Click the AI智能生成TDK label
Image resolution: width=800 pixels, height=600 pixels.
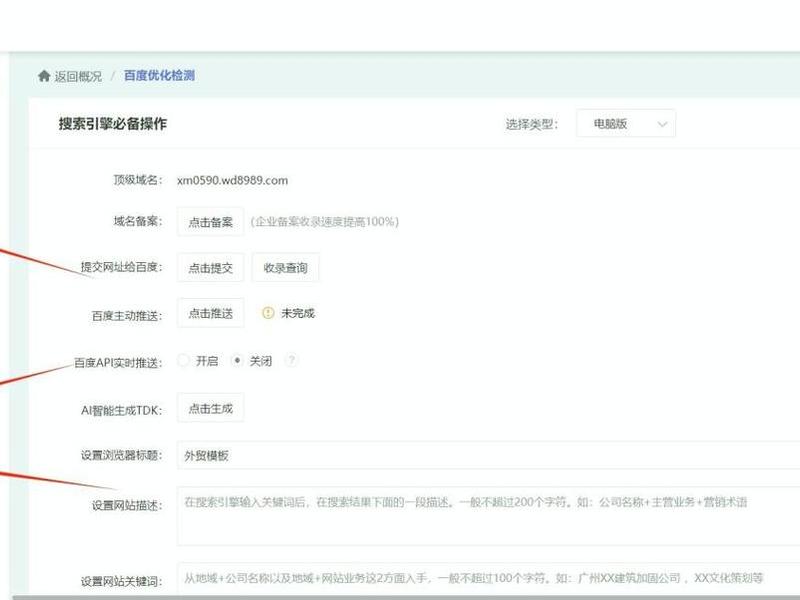tap(121, 410)
